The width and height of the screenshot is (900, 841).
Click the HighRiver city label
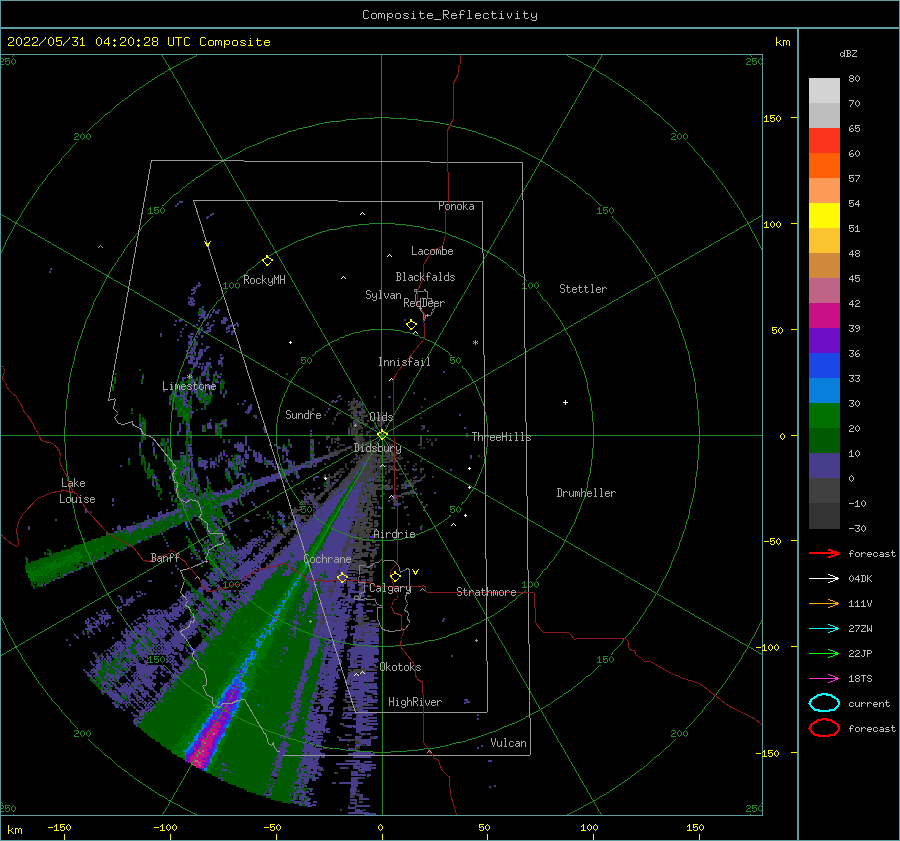(x=414, y=702)
